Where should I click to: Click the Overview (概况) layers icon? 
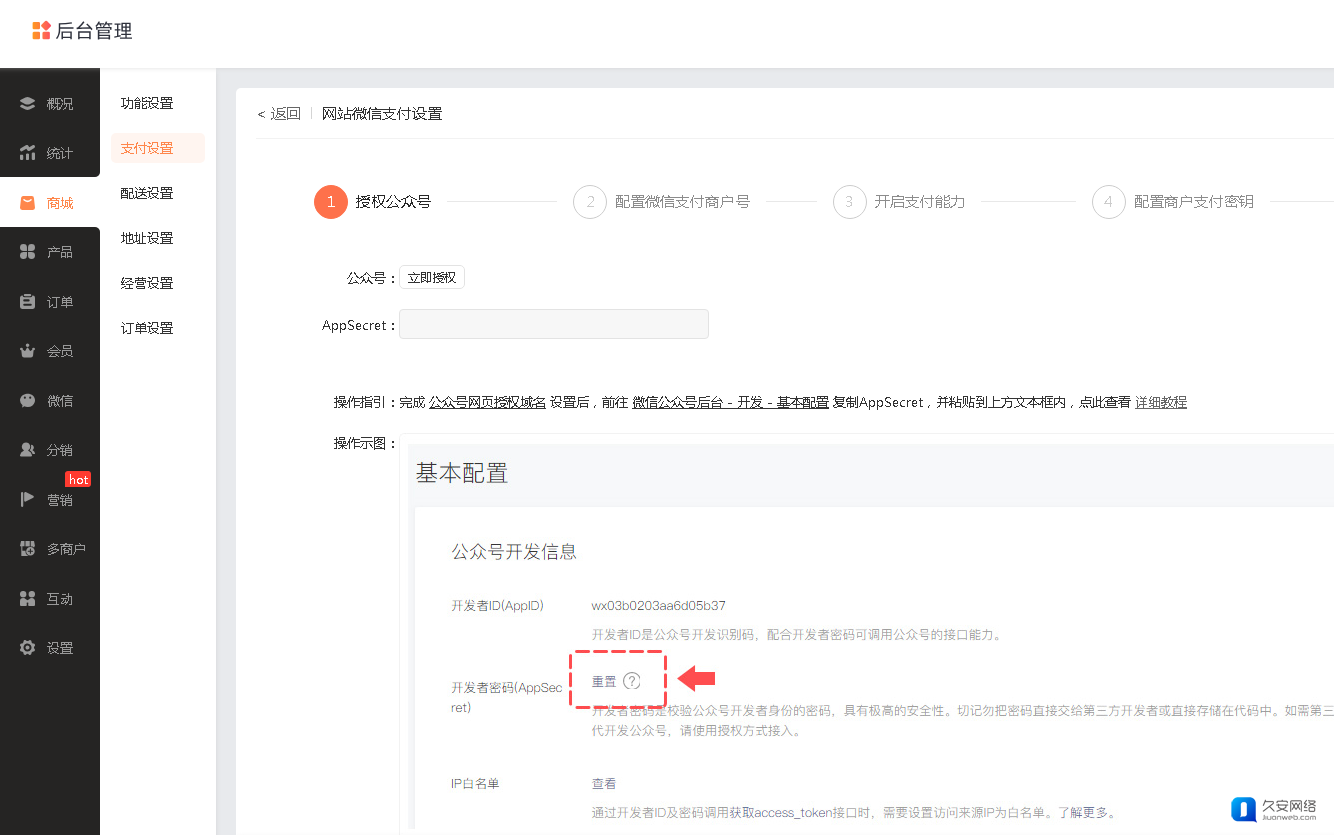[x=28, y=104]
